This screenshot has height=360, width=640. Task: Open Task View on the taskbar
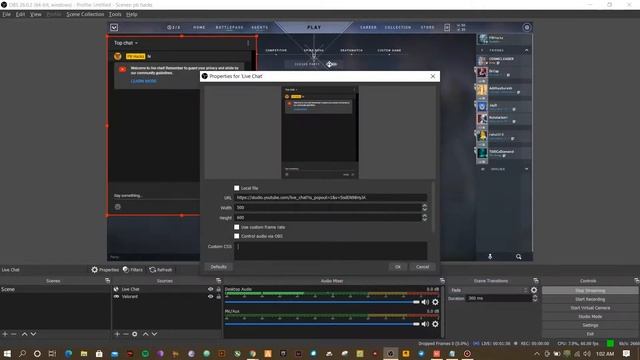[x=52, y=353]
